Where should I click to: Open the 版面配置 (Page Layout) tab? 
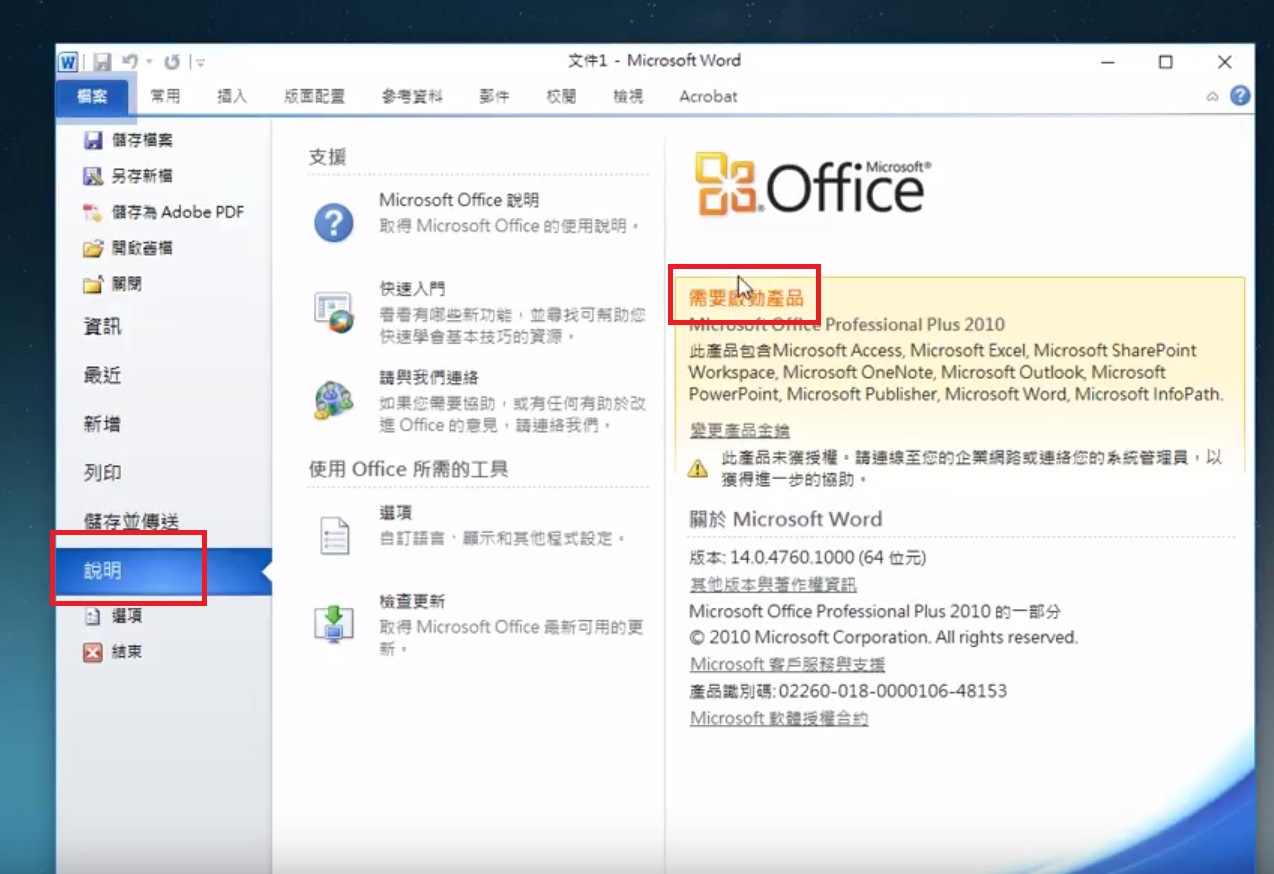(314, 97)
